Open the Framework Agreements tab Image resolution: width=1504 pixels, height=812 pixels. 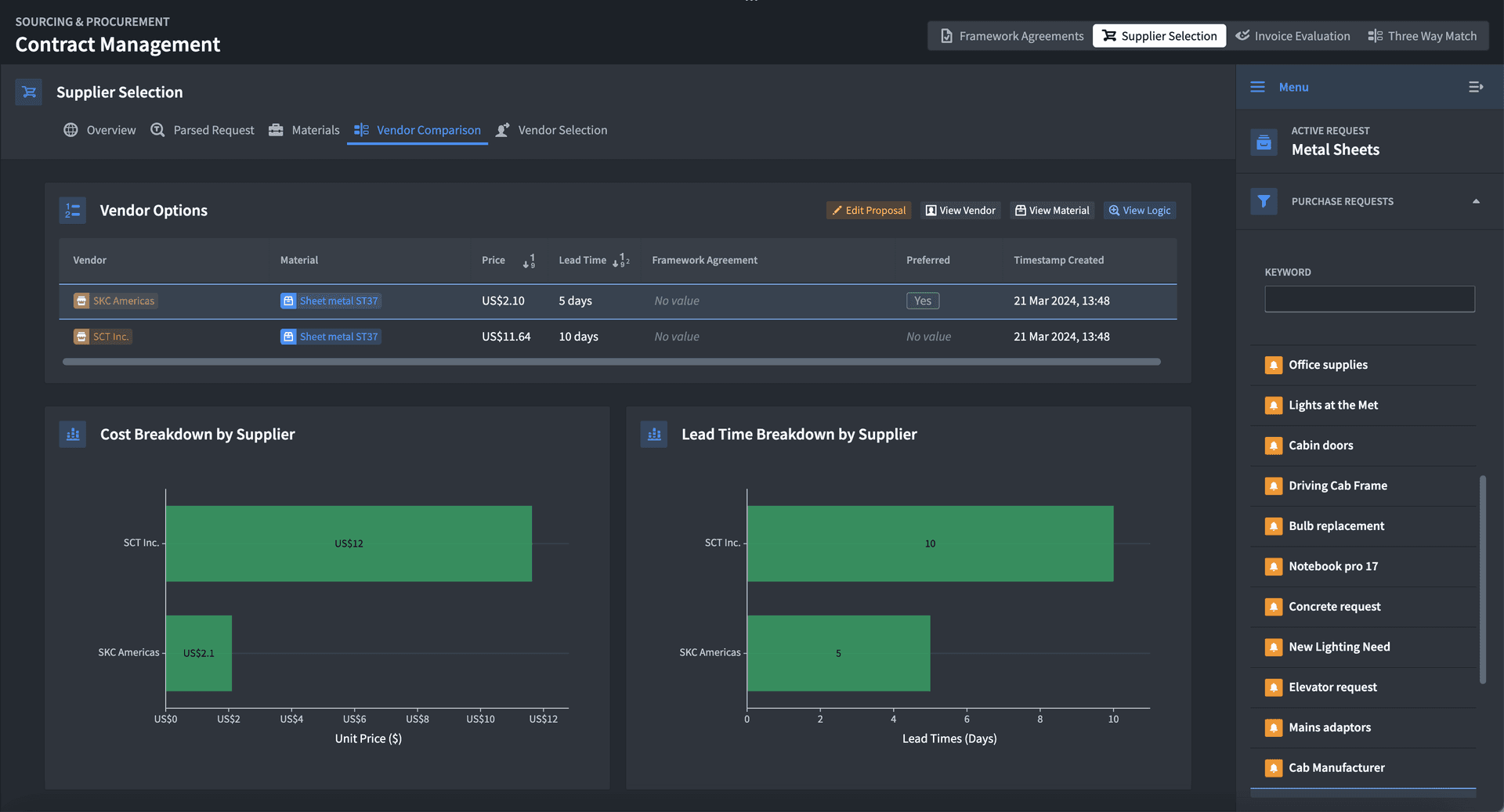click(x=1011, y=36)
